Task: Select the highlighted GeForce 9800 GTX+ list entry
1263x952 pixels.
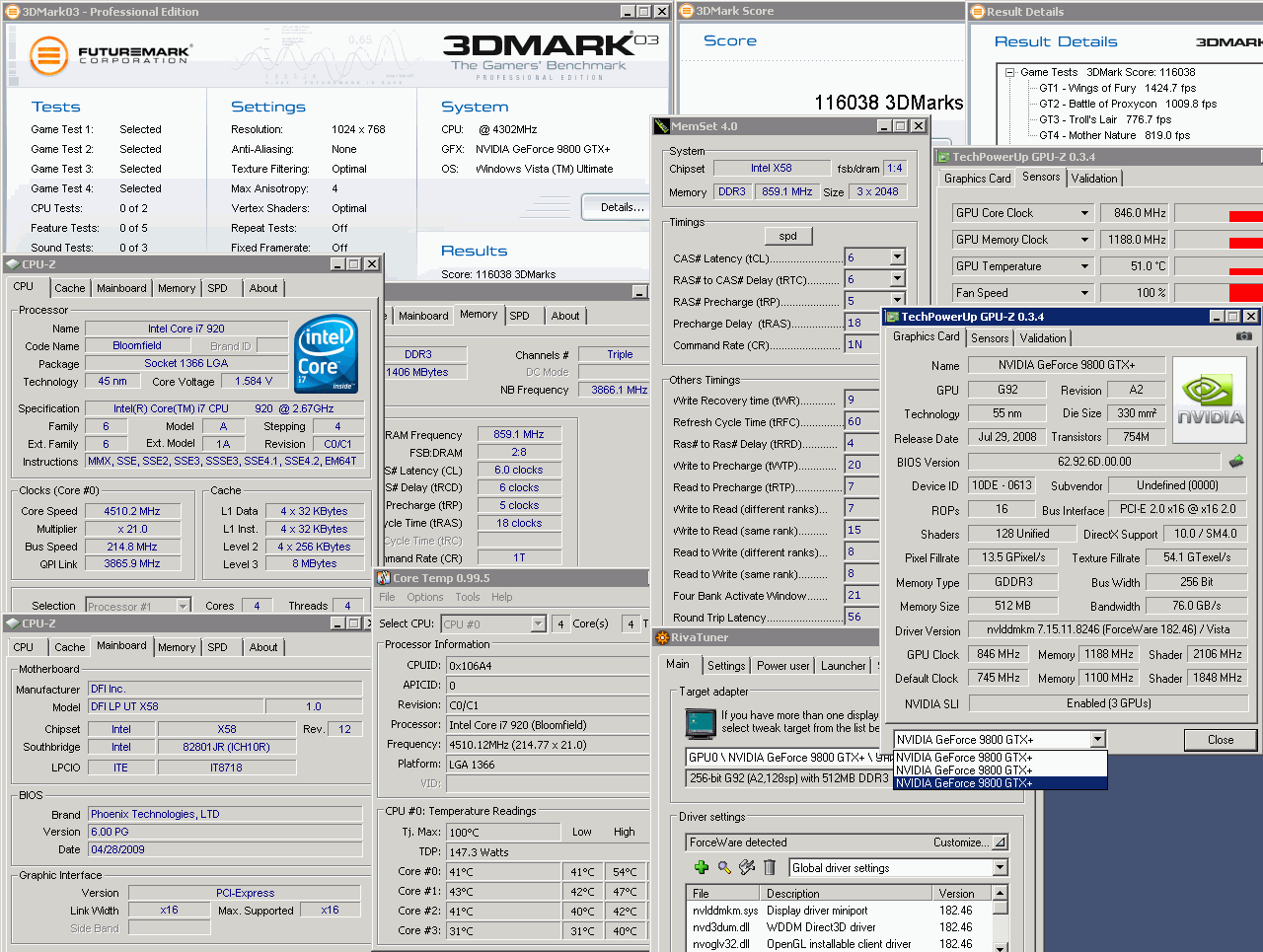Action: coord(1000,783)
